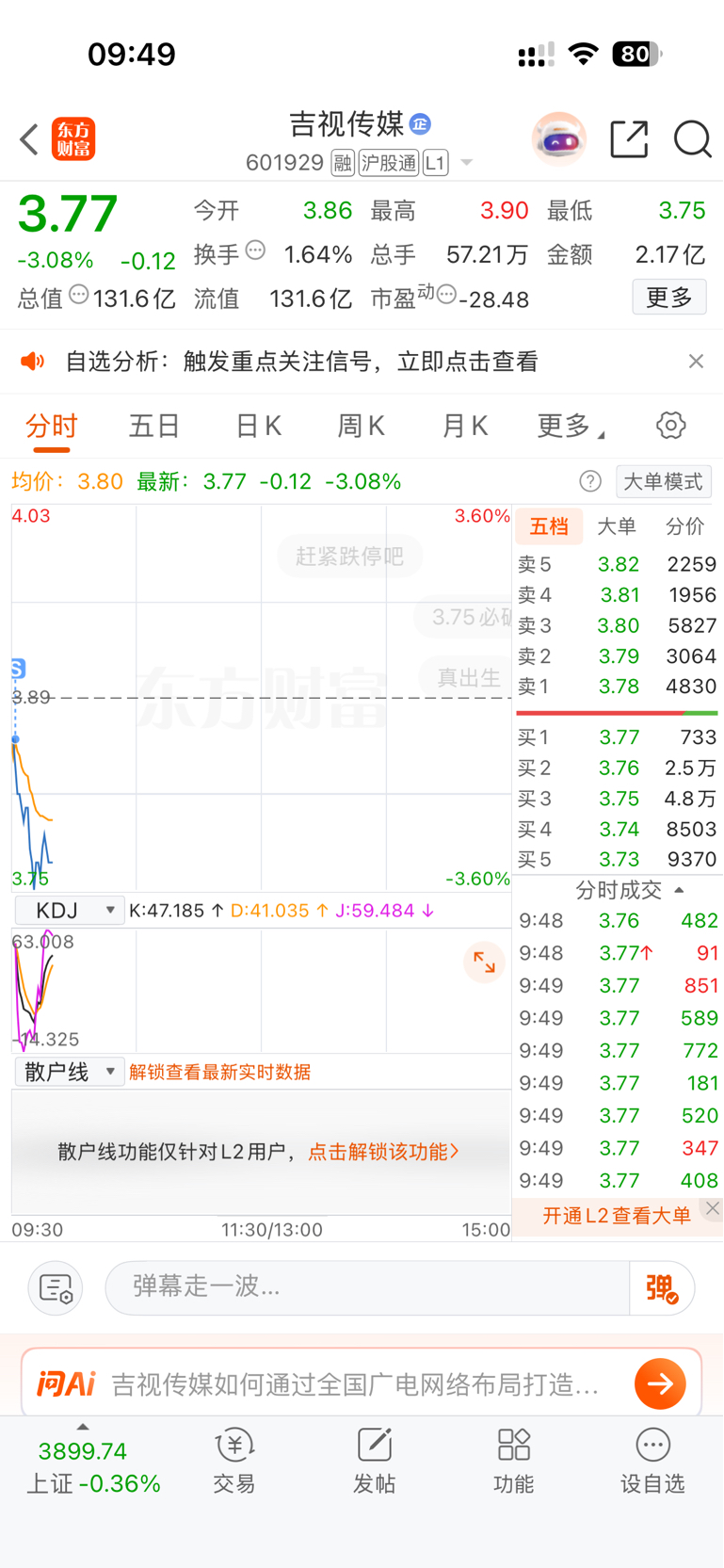Screen dimensions: 724x1568
Task: Tap the 赶紧跌停吧 barrage comment
Action: coord(349,556)
